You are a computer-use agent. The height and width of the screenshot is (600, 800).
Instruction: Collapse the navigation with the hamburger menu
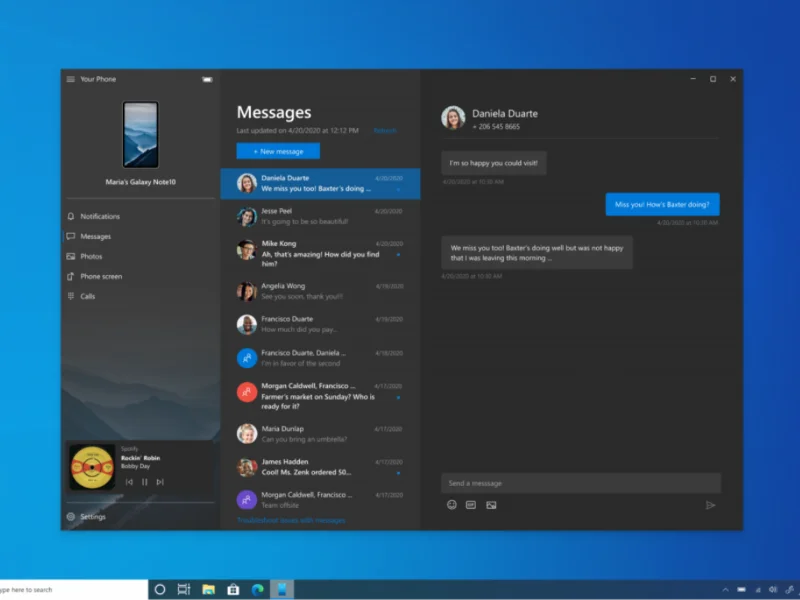69,79
